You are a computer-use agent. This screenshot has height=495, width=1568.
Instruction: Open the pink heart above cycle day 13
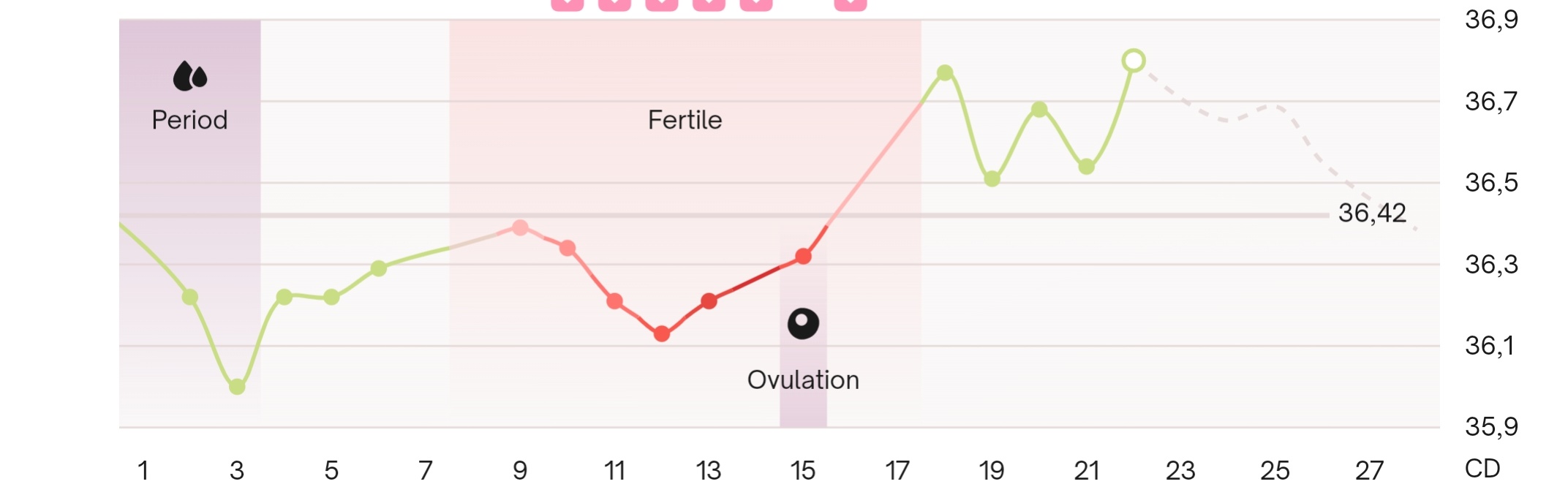(709, 4)
